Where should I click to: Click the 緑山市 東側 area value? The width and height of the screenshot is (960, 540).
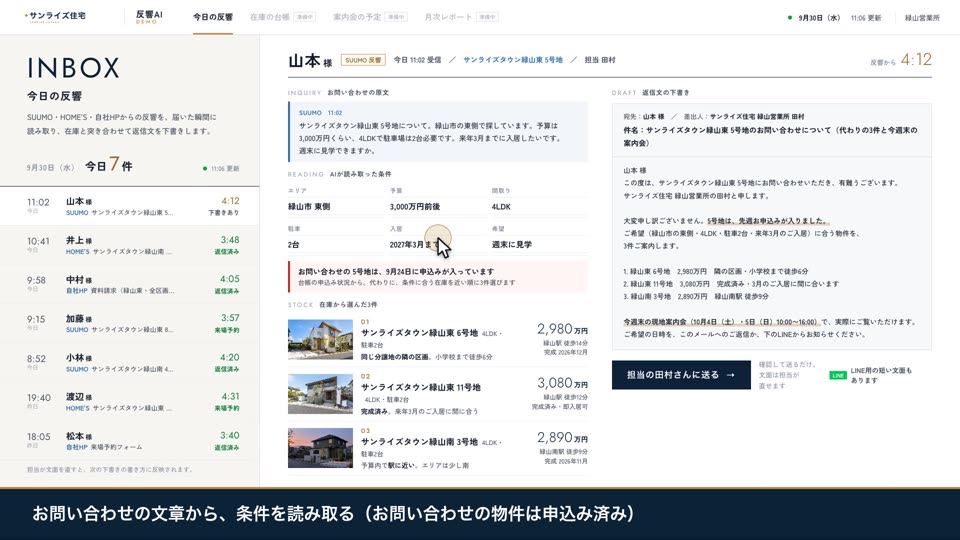coord(309,207)
